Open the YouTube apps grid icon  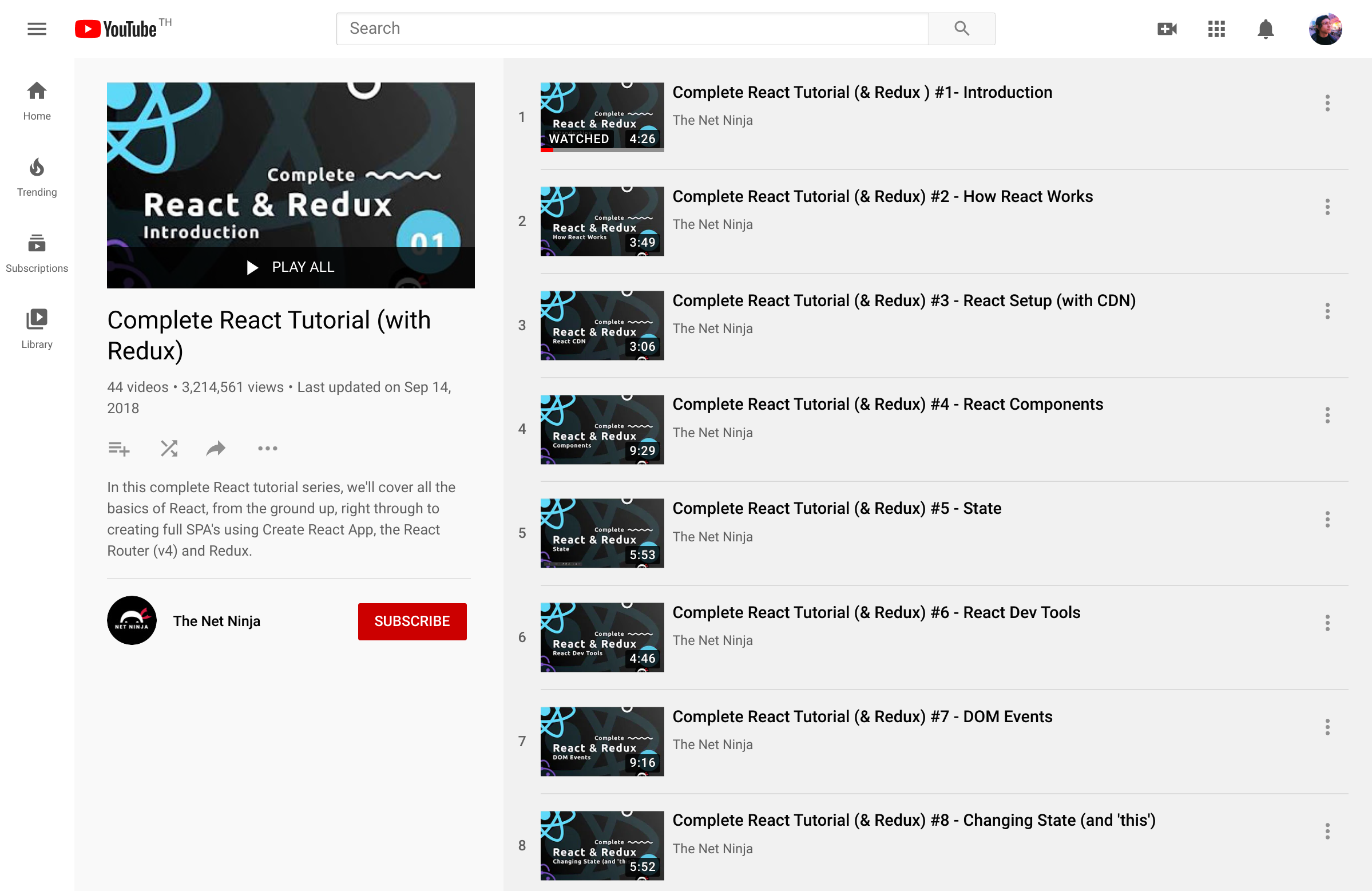[1216, 28]
